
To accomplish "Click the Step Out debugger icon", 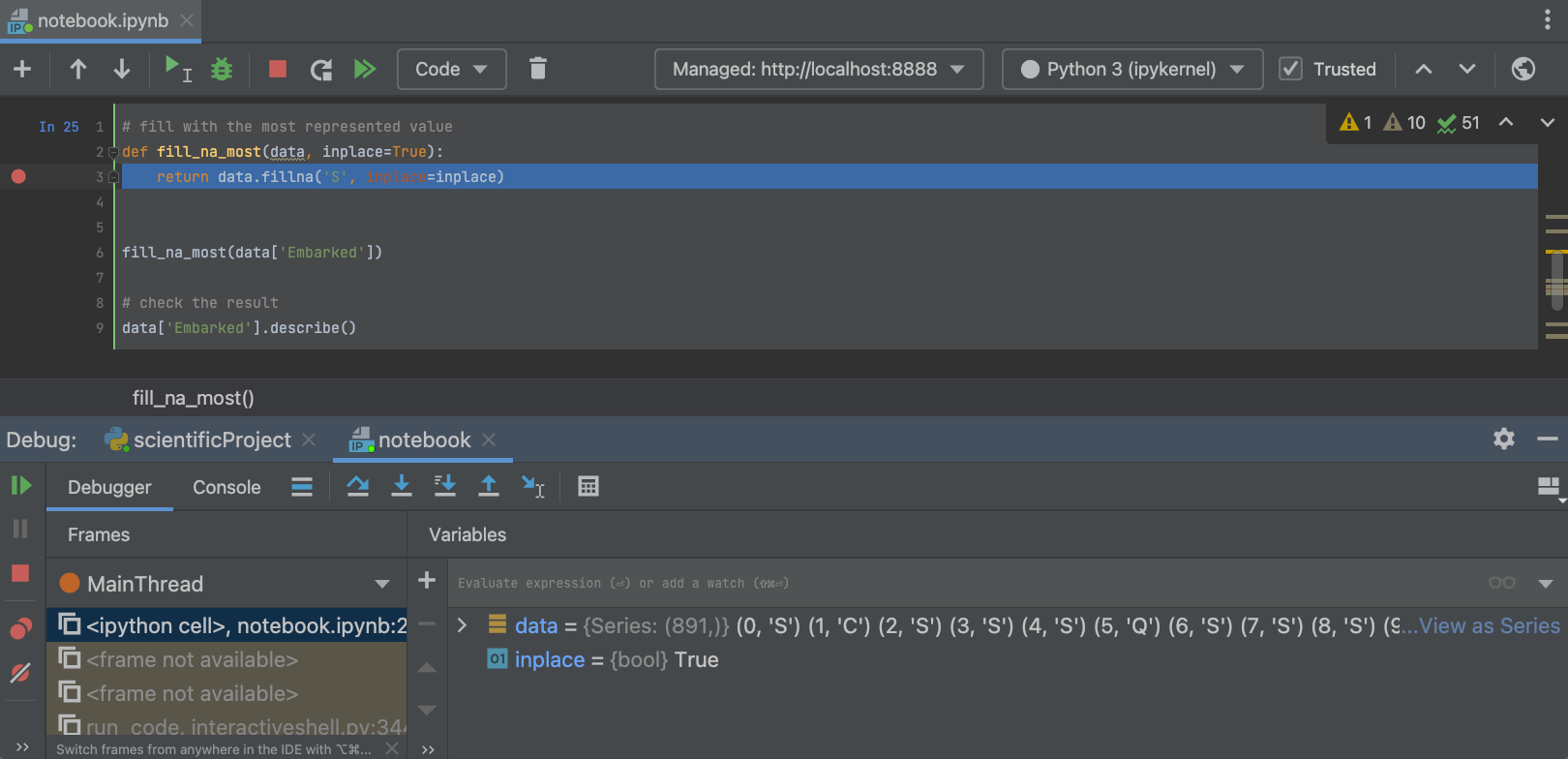I will (489, 486).
